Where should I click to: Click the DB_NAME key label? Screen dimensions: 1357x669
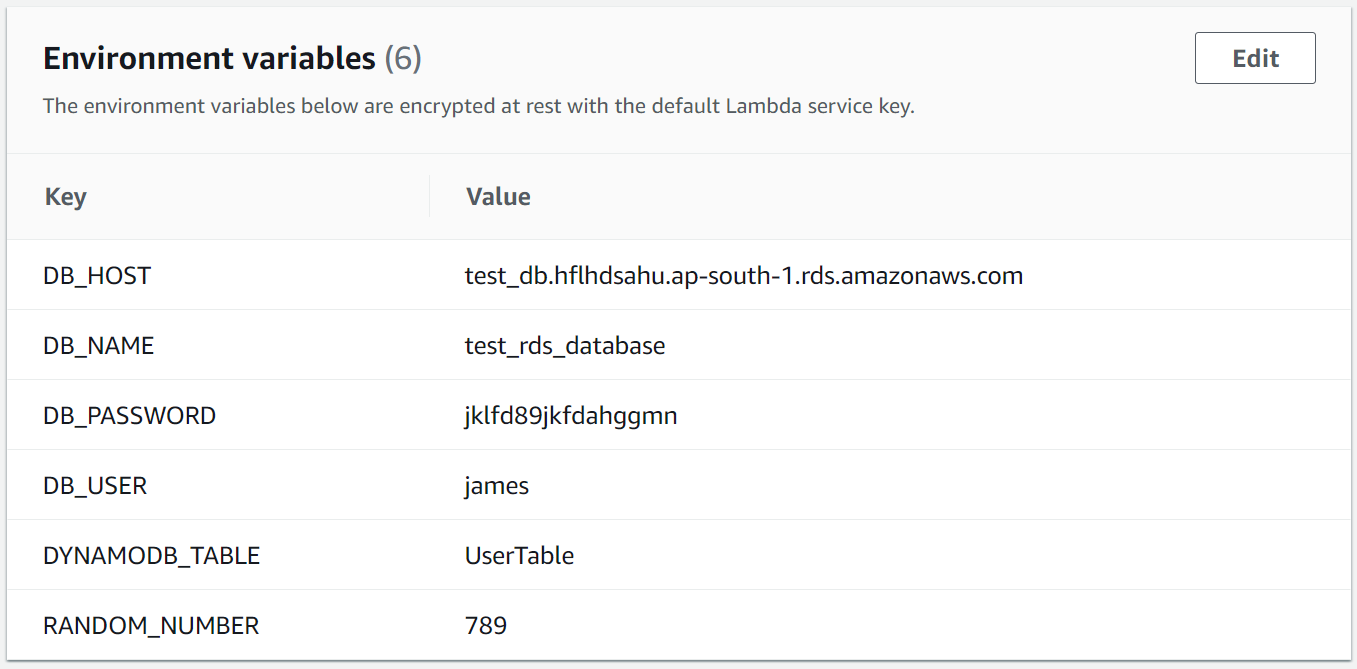[x=98, y=345]
